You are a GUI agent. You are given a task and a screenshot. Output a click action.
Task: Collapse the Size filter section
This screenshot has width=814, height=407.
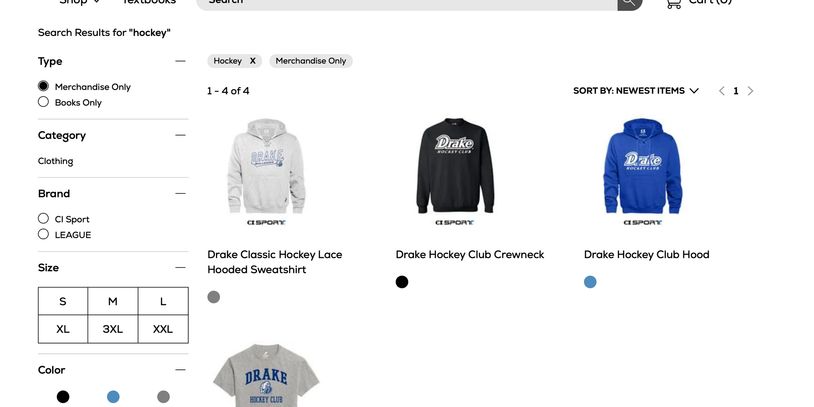tap(180, 268)
